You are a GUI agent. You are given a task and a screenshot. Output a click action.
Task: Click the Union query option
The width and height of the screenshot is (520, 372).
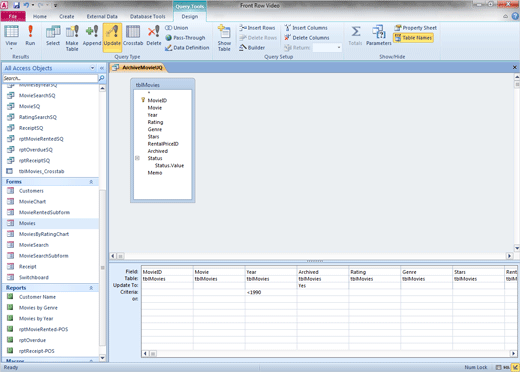point(177,28)
